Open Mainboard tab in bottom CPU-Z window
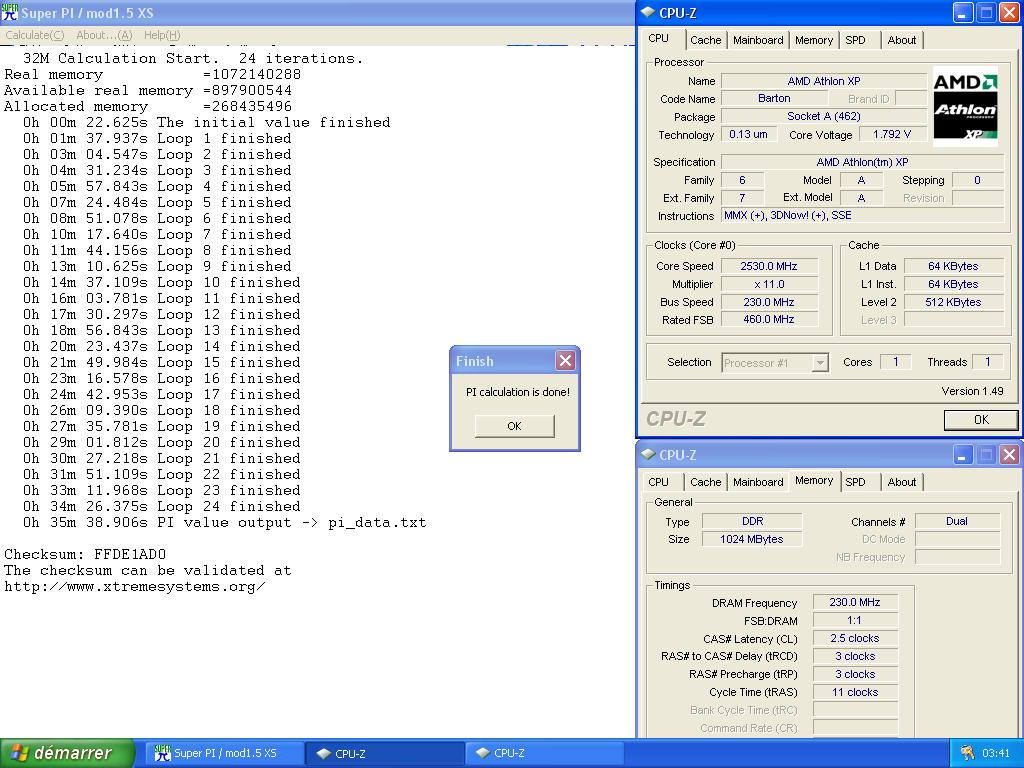This screenshot has height=768, width=1024. pyautogui.click(x=758, y=482)
